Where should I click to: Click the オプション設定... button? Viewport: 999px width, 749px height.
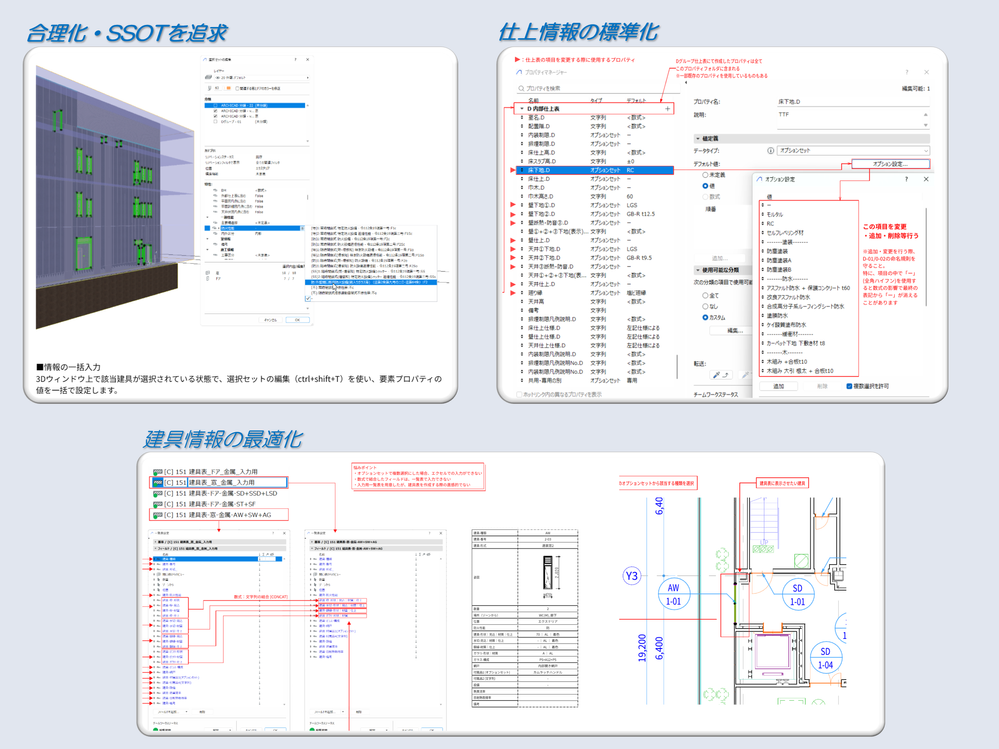891,164
